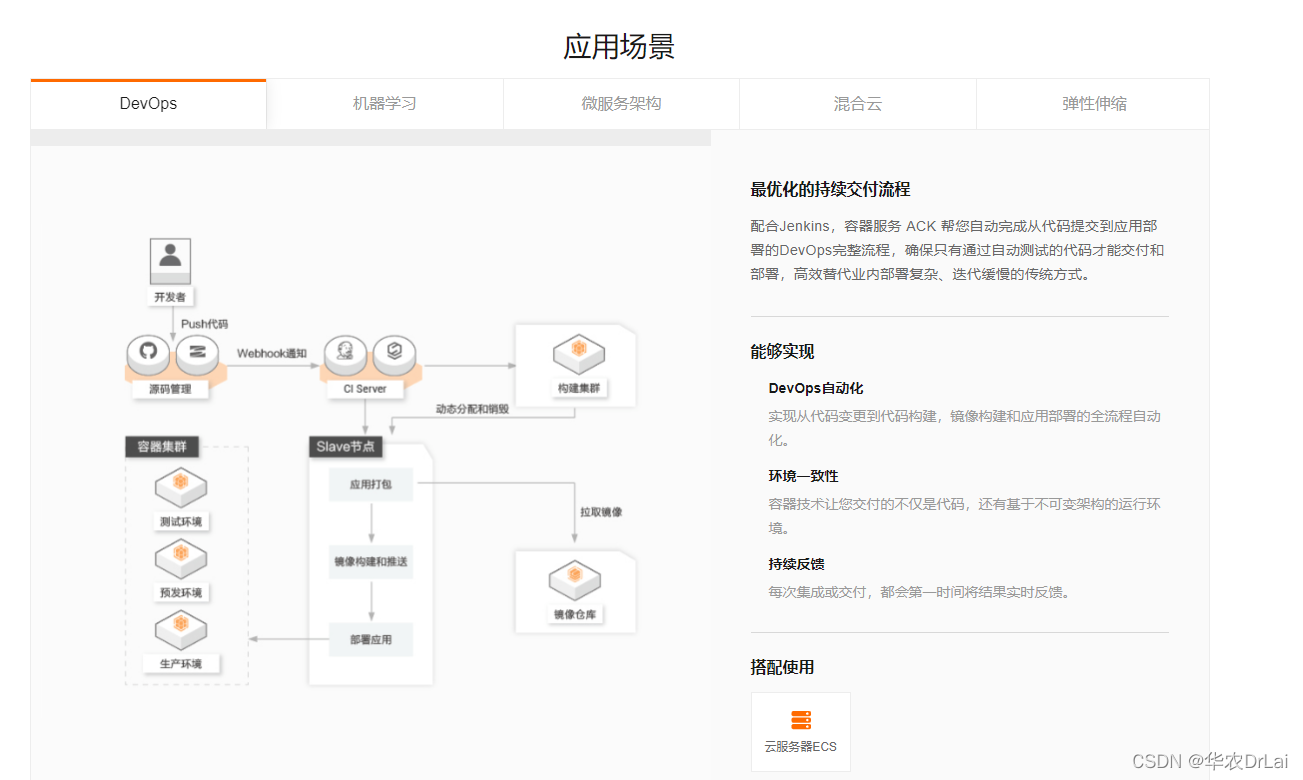Click the Push代码 arrow label
Screen dimensions: 1303x780
pyautogui.click(x=205, y=324)
